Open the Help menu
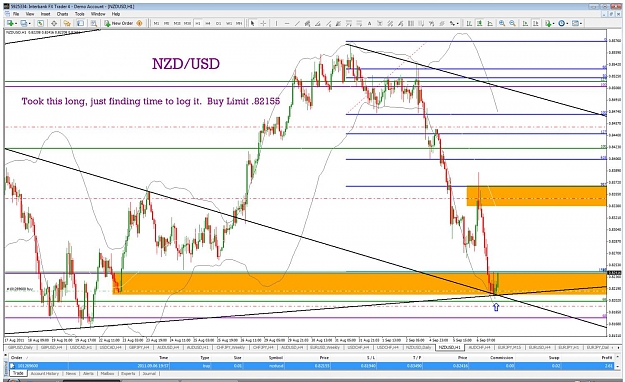 click(x=116, y=14)
